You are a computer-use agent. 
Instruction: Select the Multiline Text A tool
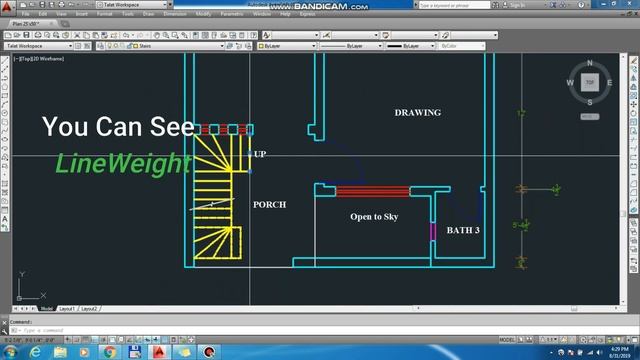click(5, 219)
